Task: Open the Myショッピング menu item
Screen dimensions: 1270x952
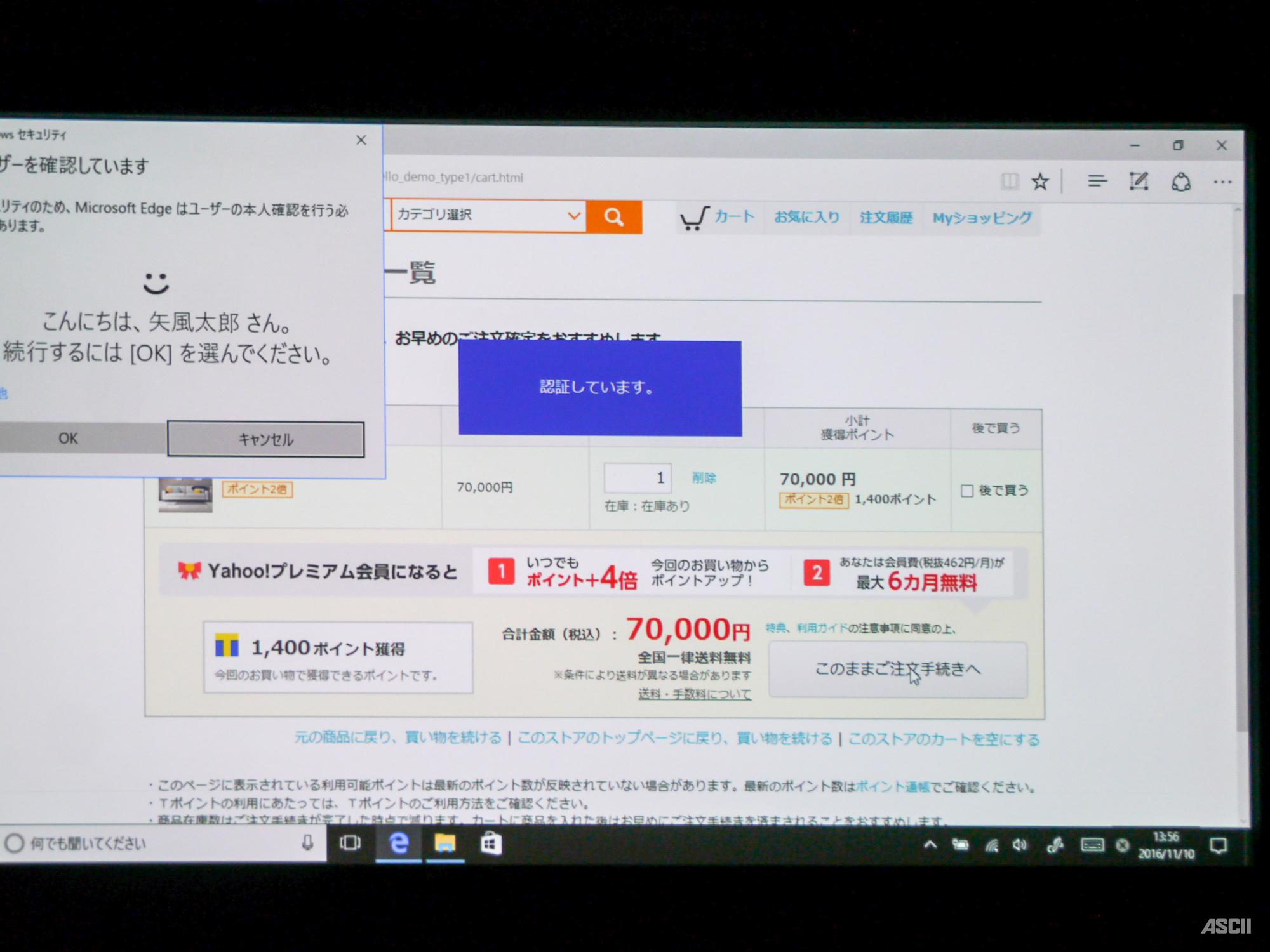Action: (982, 218)
